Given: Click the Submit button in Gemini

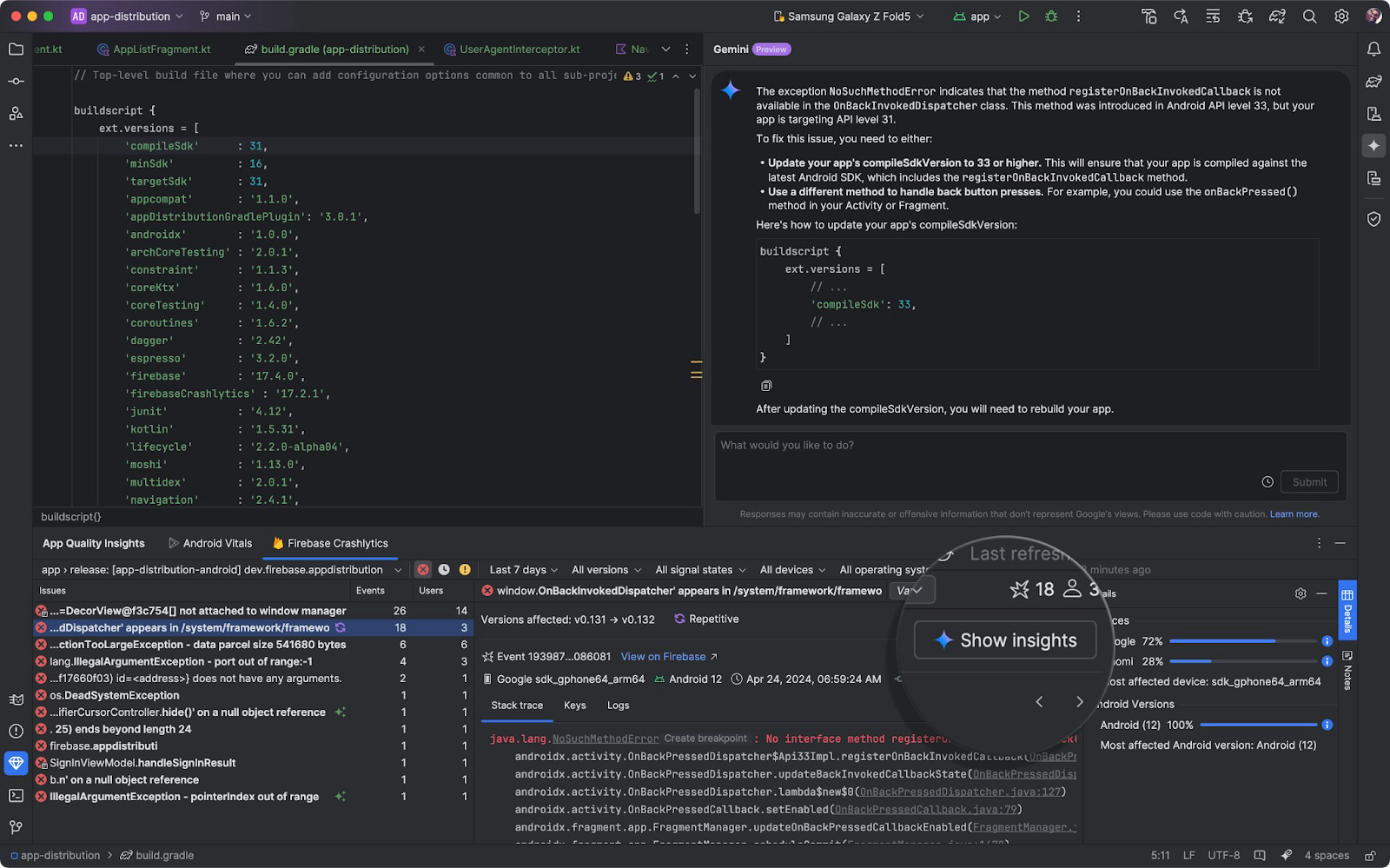Looking at the screenshot, I should tap(1309, 482).
